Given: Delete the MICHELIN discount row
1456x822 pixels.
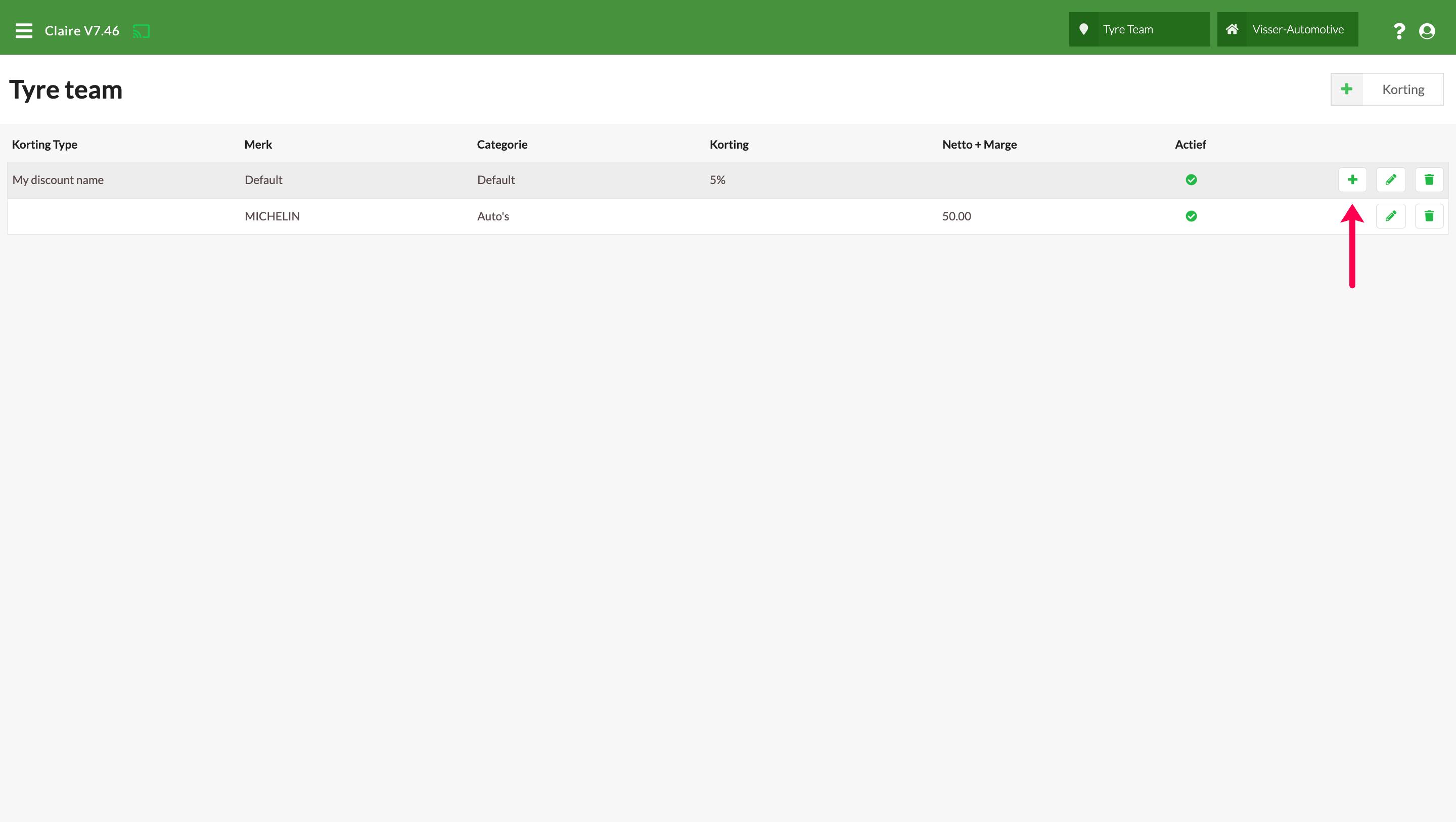Looking at the screenshot, I should [1429, 216].
